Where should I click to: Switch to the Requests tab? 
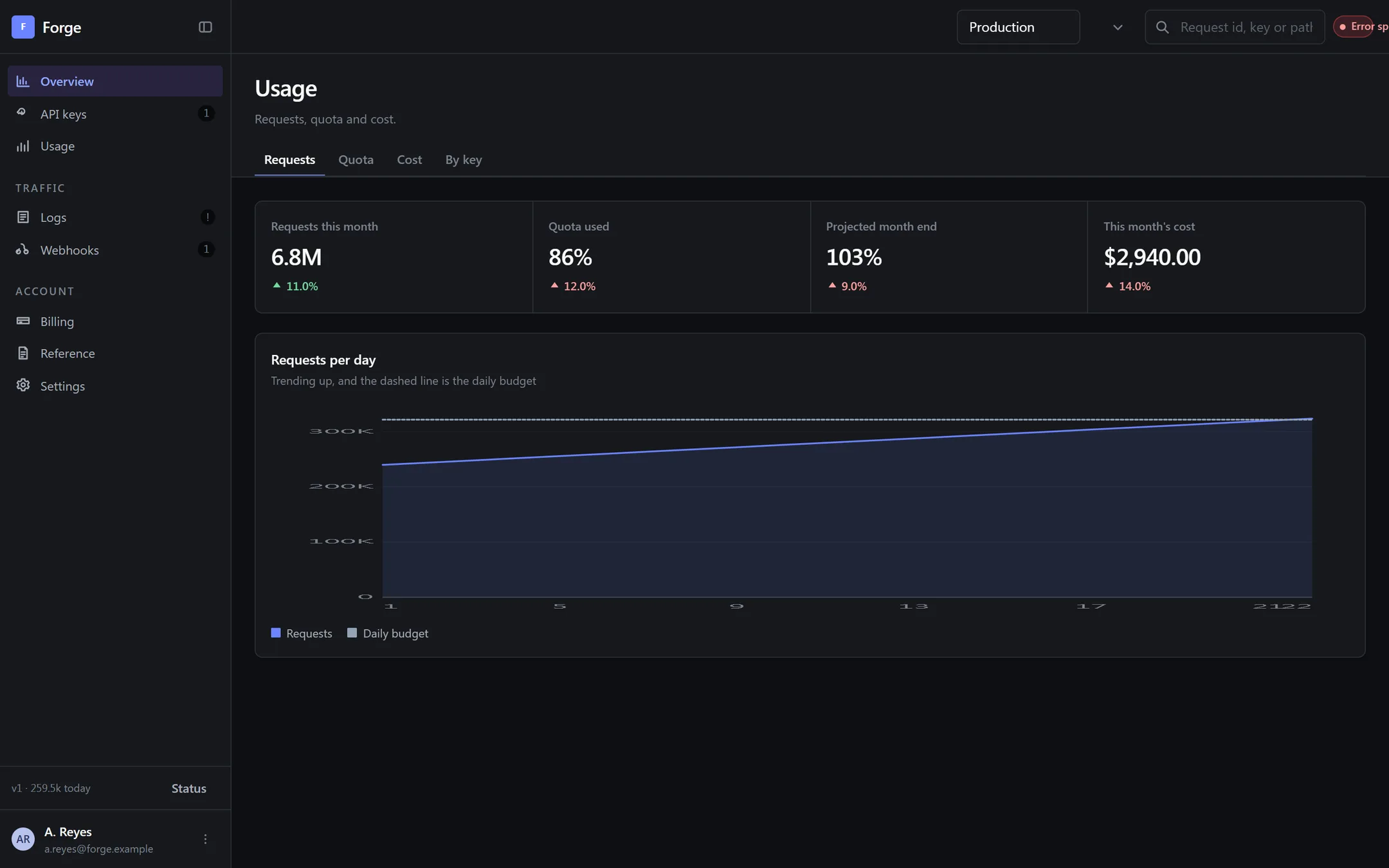(289, 159)
